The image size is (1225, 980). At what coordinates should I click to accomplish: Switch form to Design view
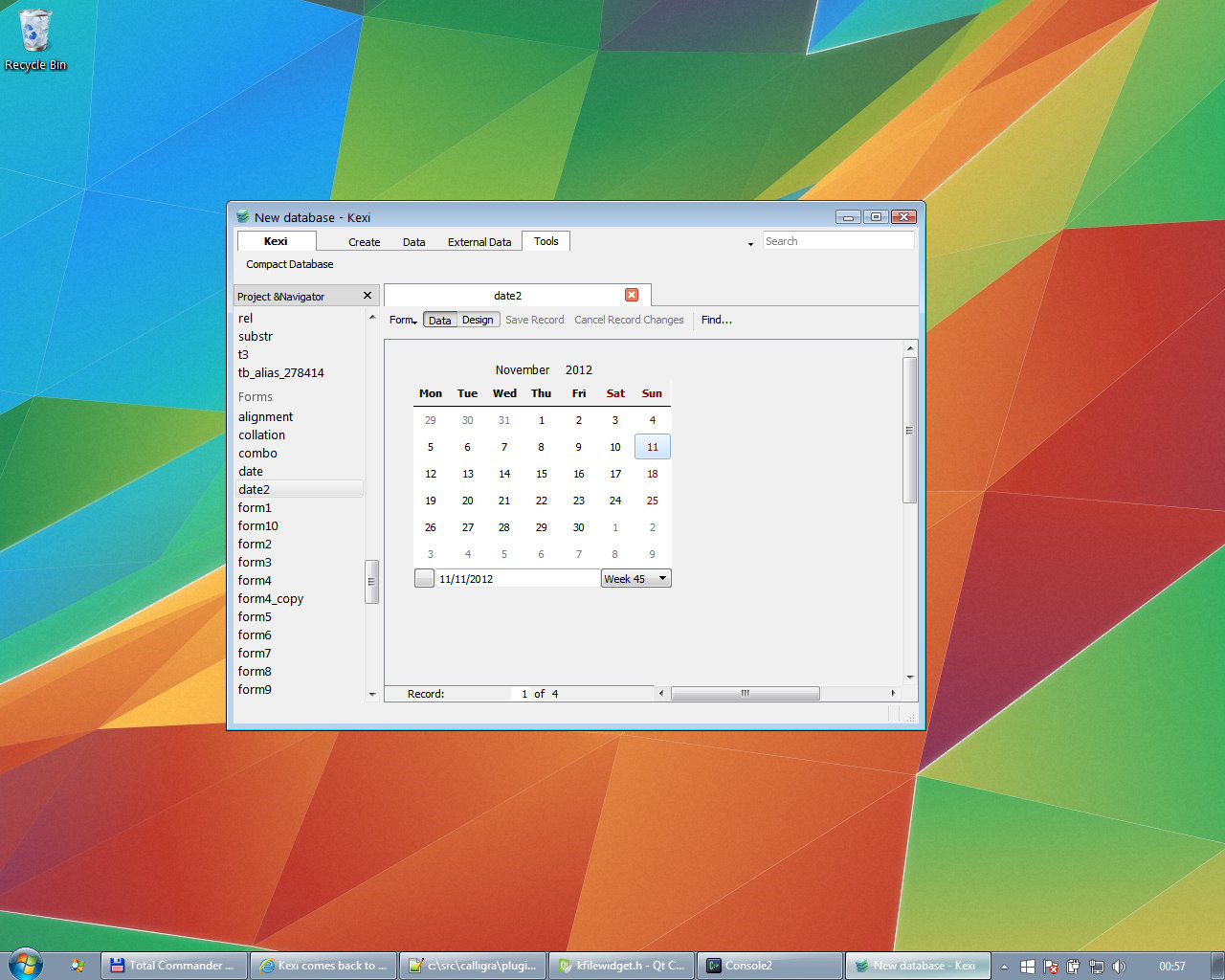pos(478,321)
